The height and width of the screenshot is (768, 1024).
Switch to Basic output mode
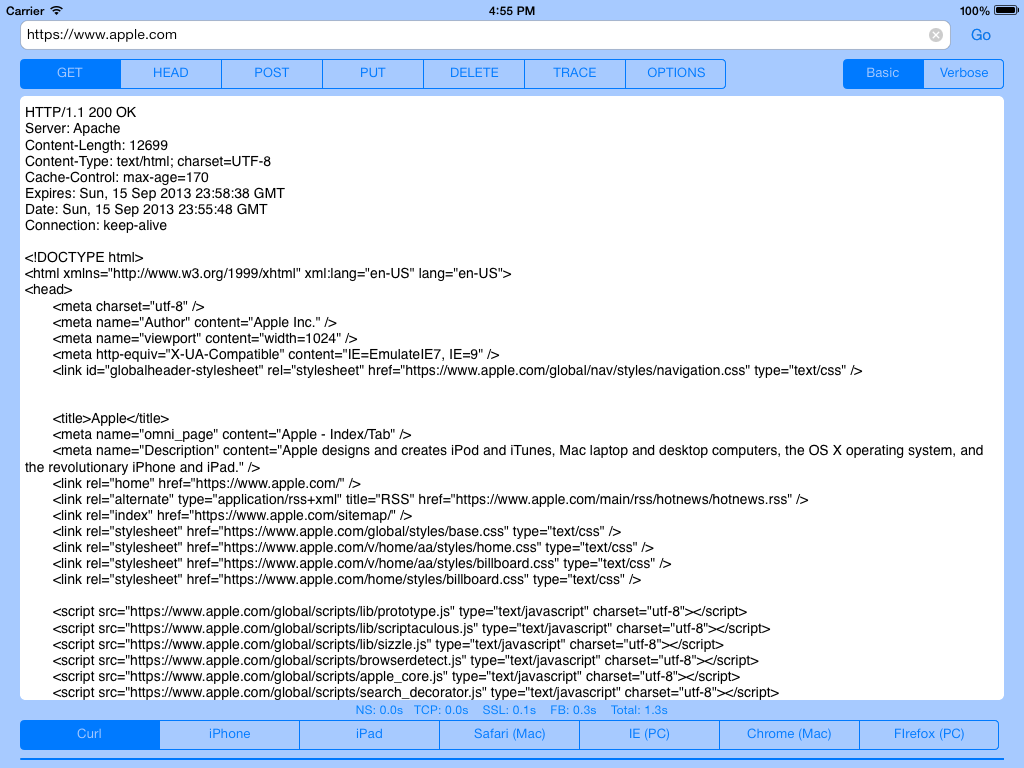[x=883, y=73]
